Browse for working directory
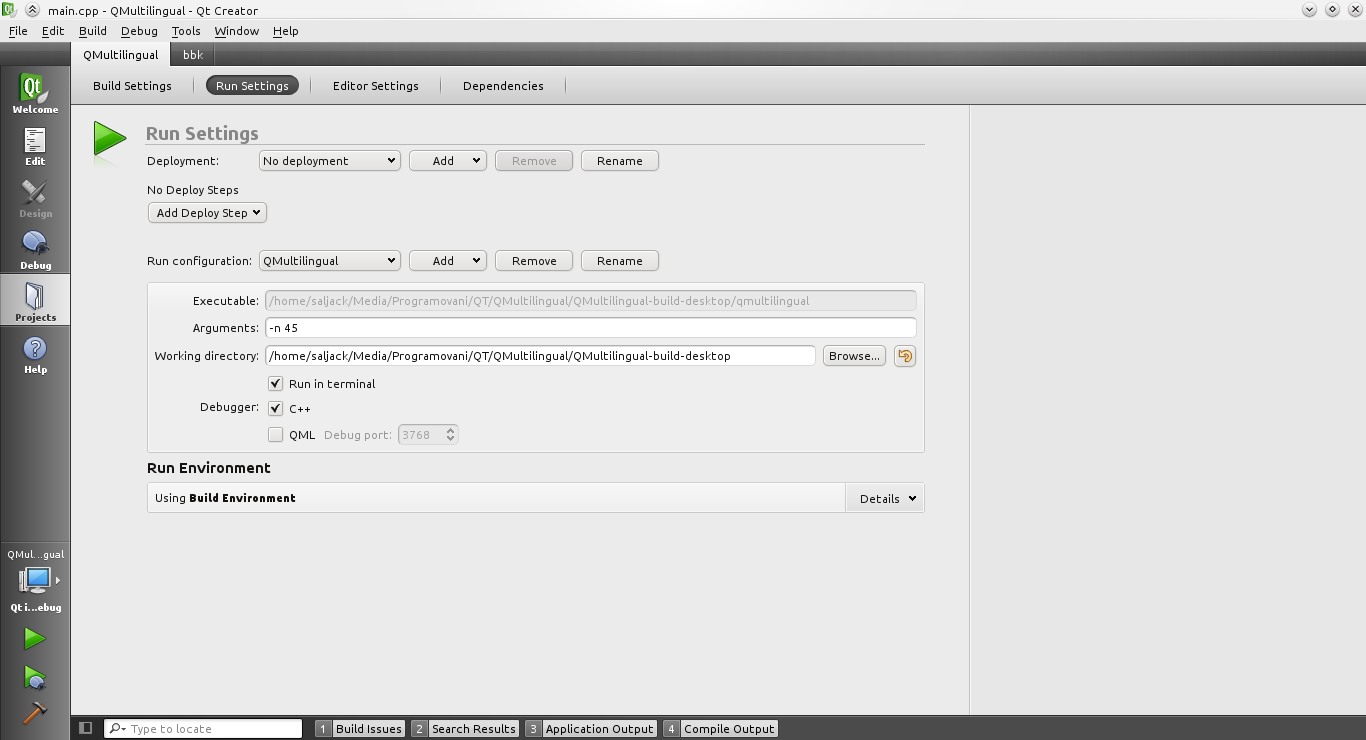The image size is (1366, 740). coord(854,356)
